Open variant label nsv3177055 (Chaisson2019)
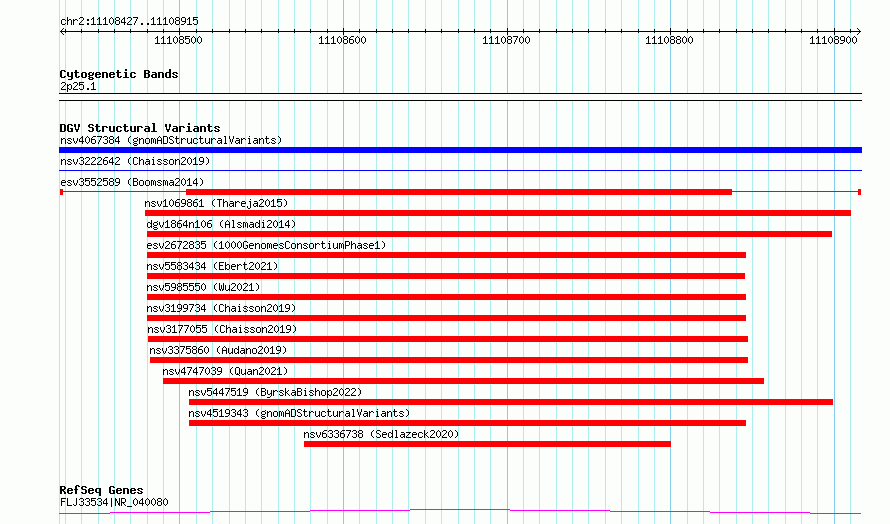 [222, 329]
